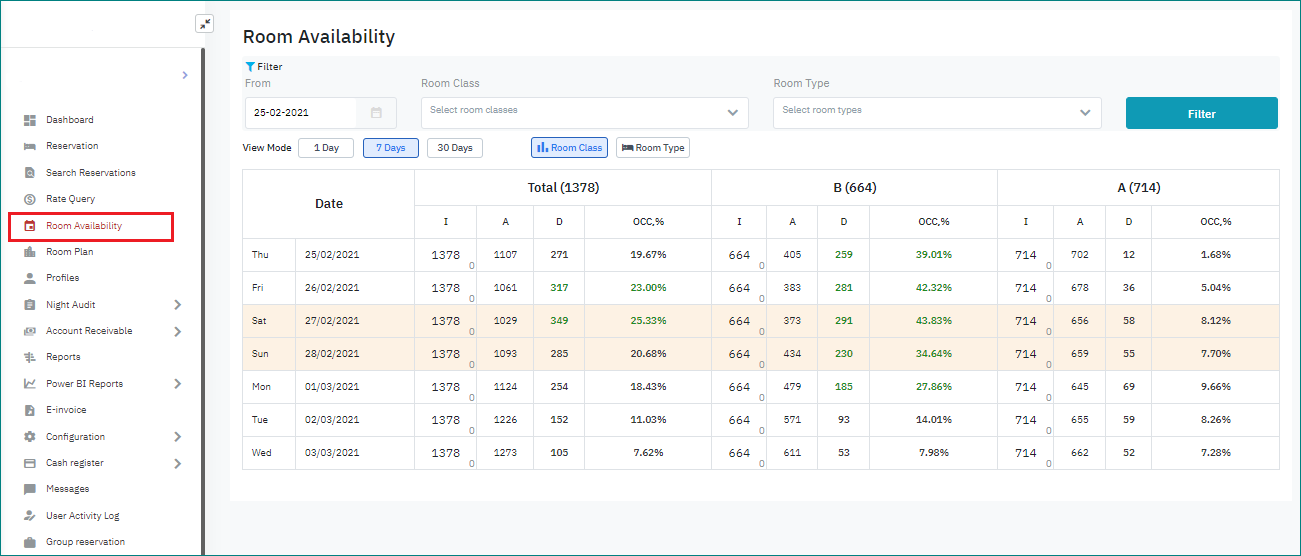The height and width of the screenshot is (556, 1301).
Task: Click the Profiles person icon
Action: pos(30,278)
